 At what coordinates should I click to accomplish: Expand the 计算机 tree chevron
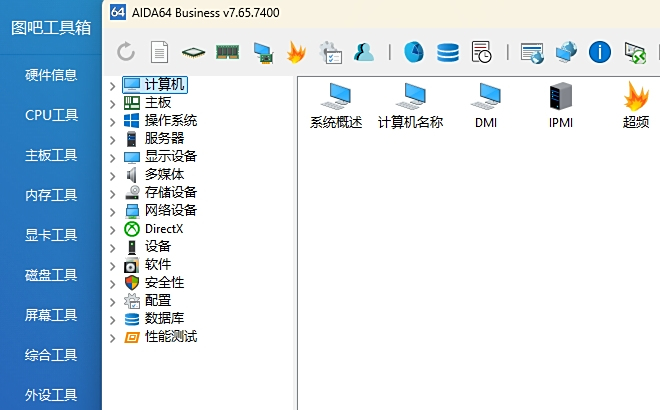click(112, 86)
